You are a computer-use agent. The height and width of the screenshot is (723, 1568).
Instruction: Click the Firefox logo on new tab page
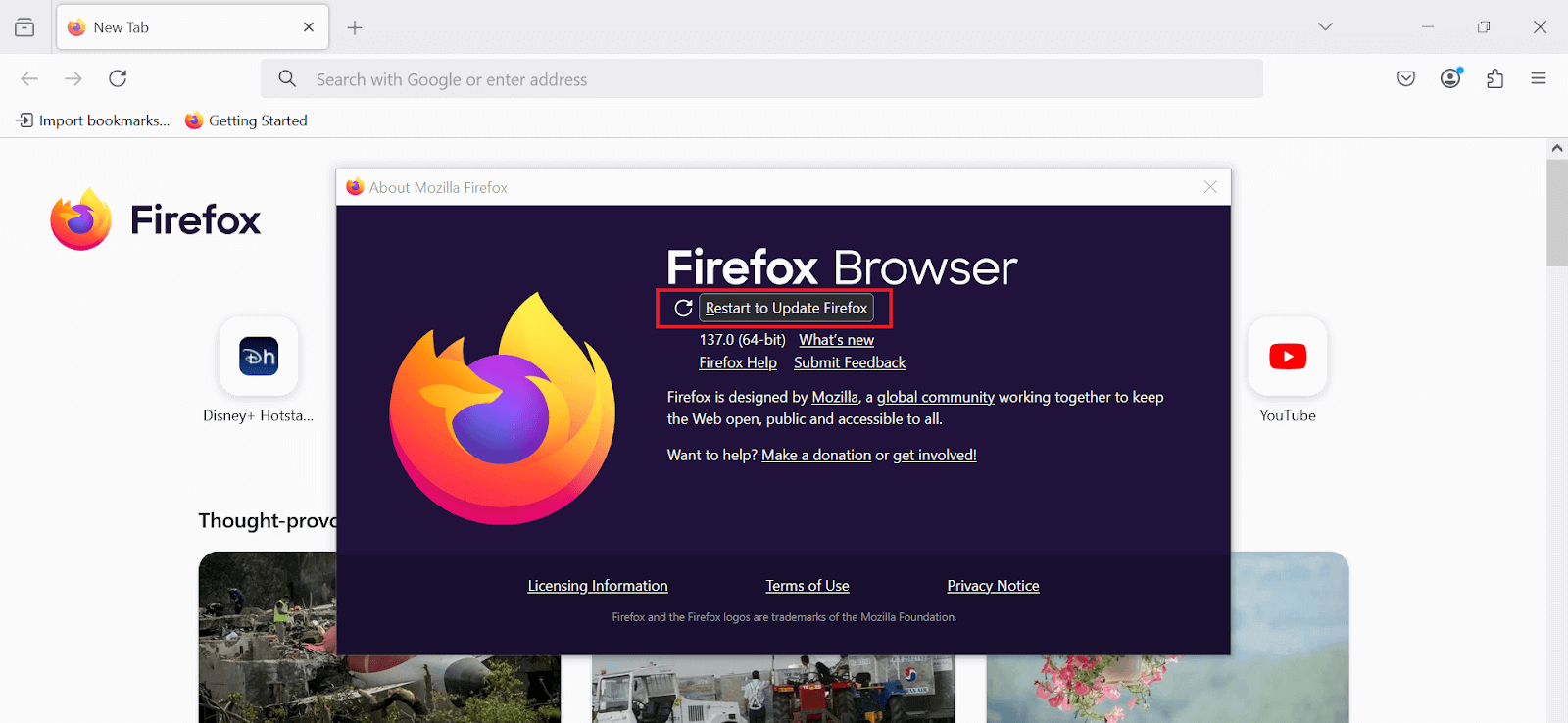tap(155, 219)
